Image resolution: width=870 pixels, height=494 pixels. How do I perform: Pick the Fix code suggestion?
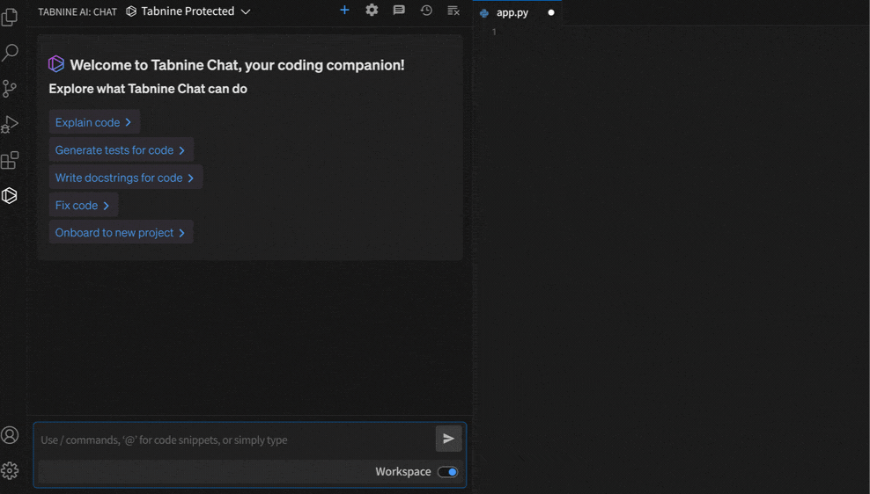[83, 205]
